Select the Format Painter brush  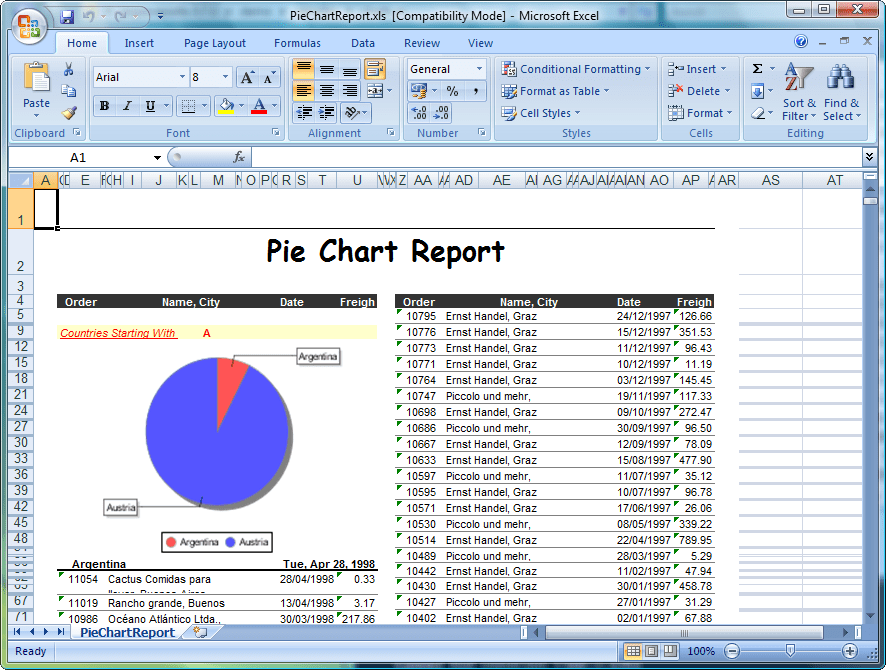pos(69,112)
